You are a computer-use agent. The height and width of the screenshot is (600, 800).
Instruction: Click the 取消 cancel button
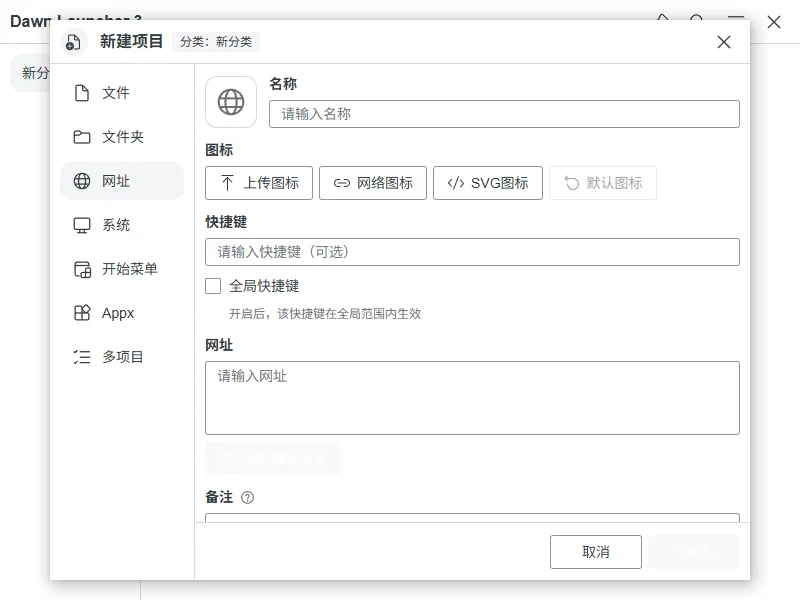point(595,552)
